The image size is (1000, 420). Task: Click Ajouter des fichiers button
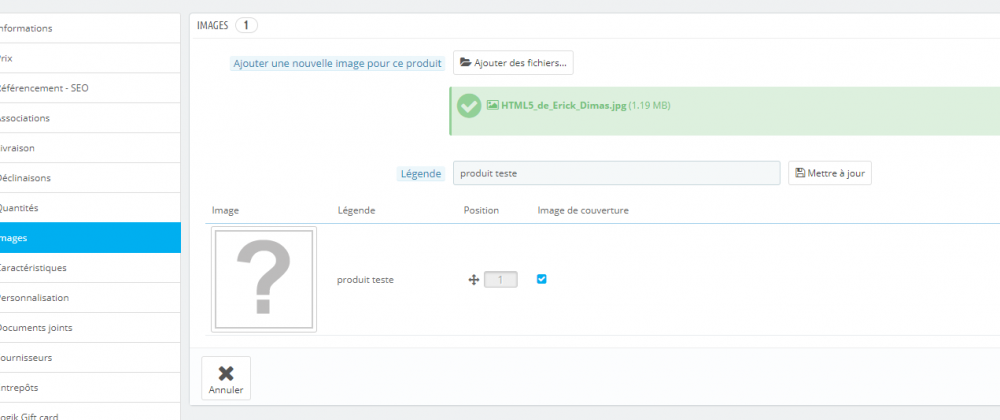point(513,62)
